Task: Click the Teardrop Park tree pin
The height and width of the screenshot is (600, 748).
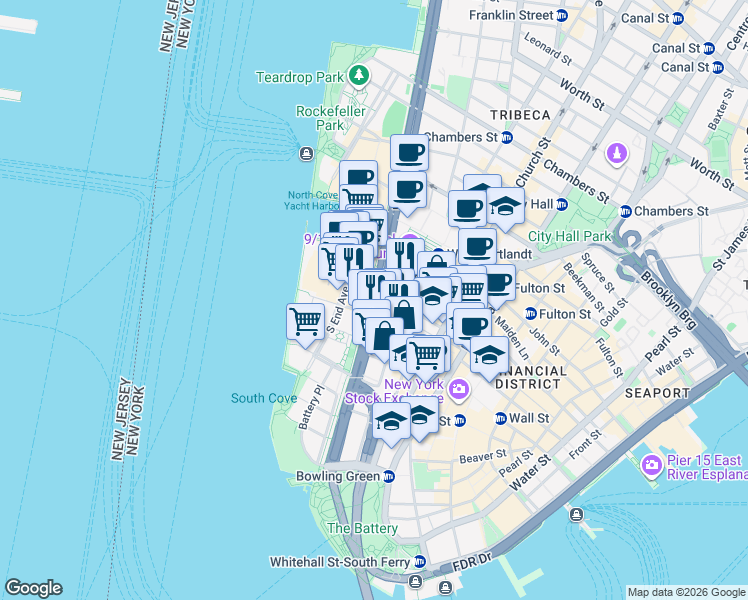Action: 359,76
